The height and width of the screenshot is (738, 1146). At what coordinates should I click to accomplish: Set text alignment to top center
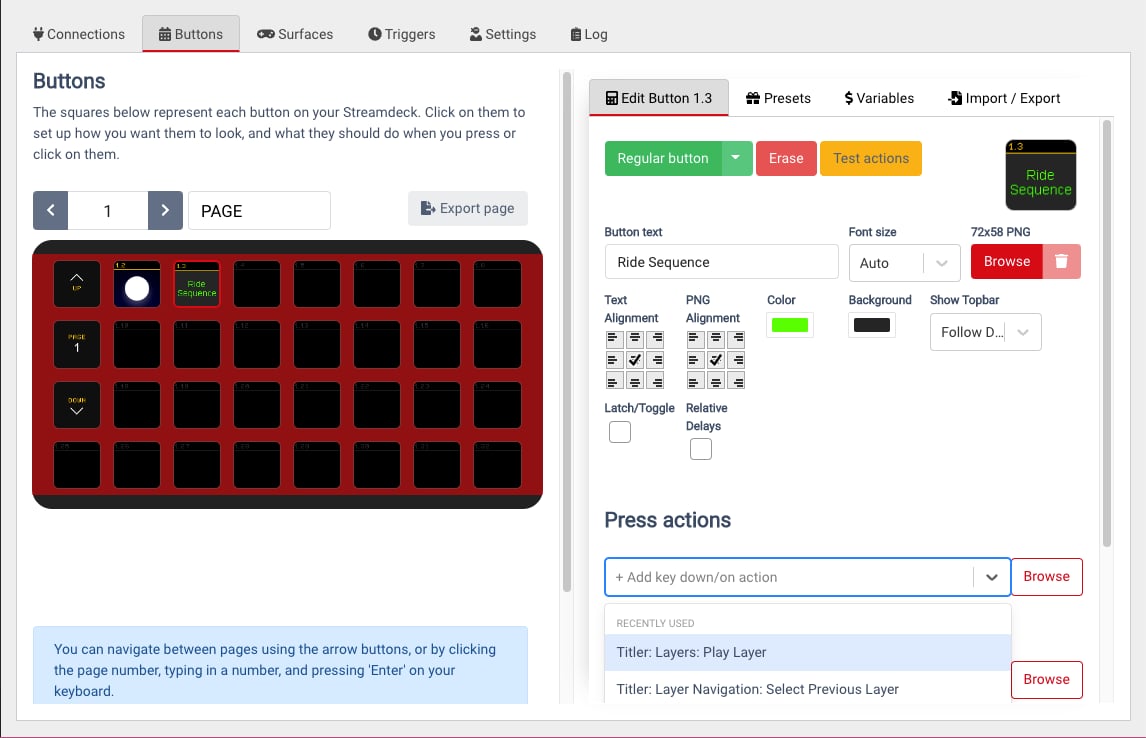tap(635, 339)
